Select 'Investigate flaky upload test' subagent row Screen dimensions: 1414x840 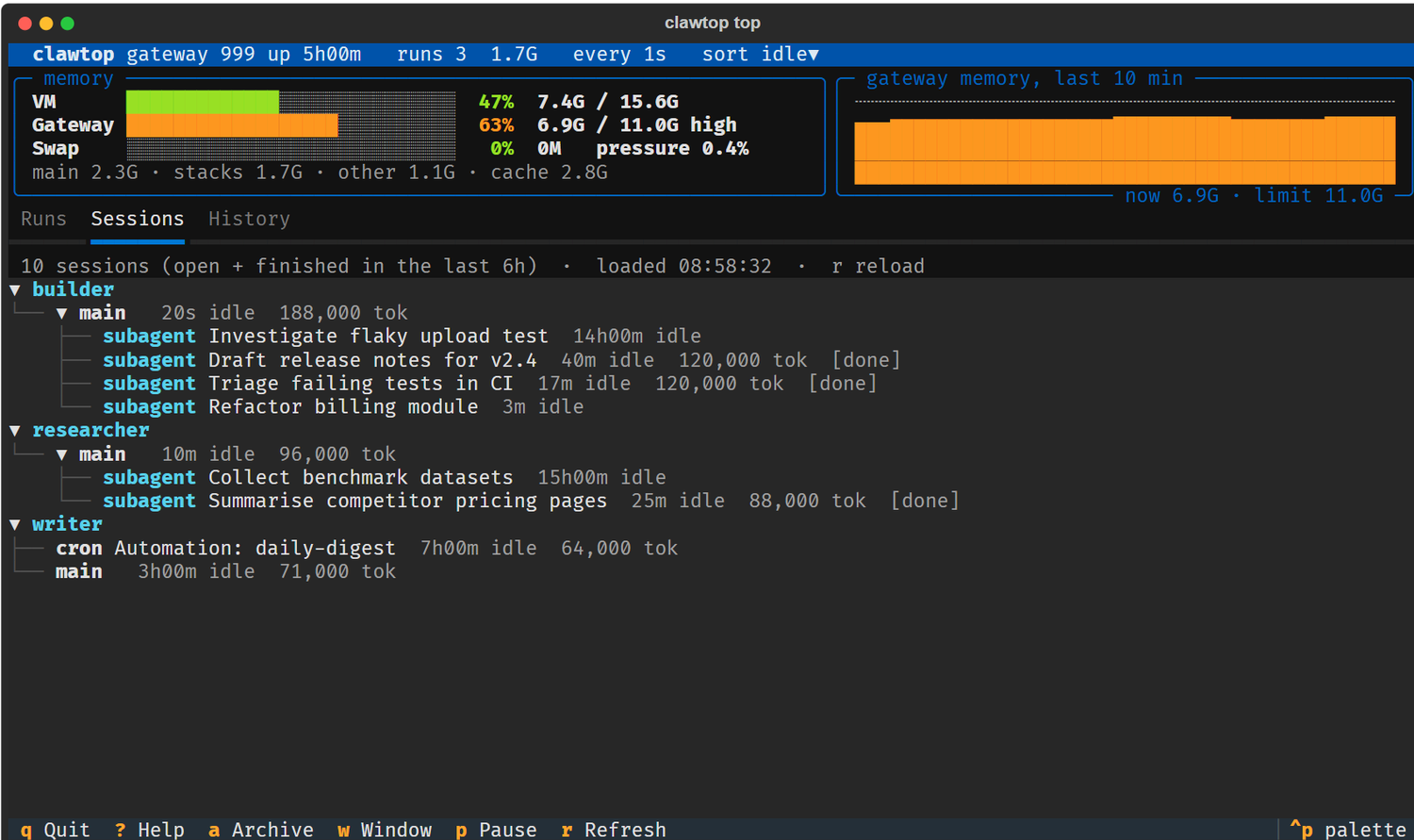tap(402, 337)
